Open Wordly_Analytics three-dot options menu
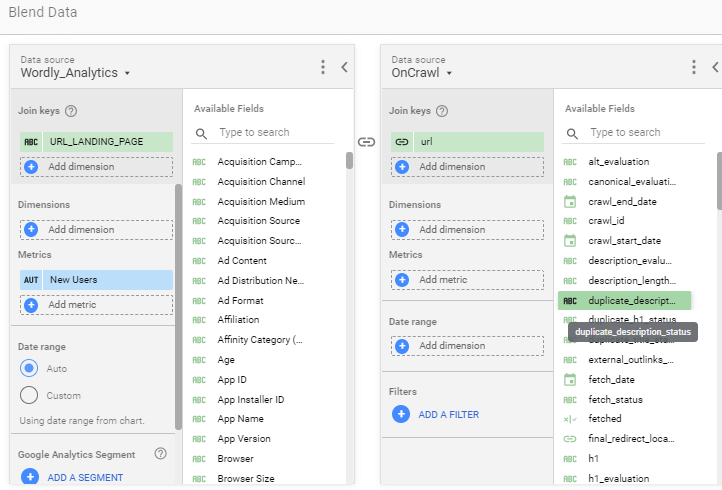The height and width of the screenshot is (490, 722). pos(323,67)
